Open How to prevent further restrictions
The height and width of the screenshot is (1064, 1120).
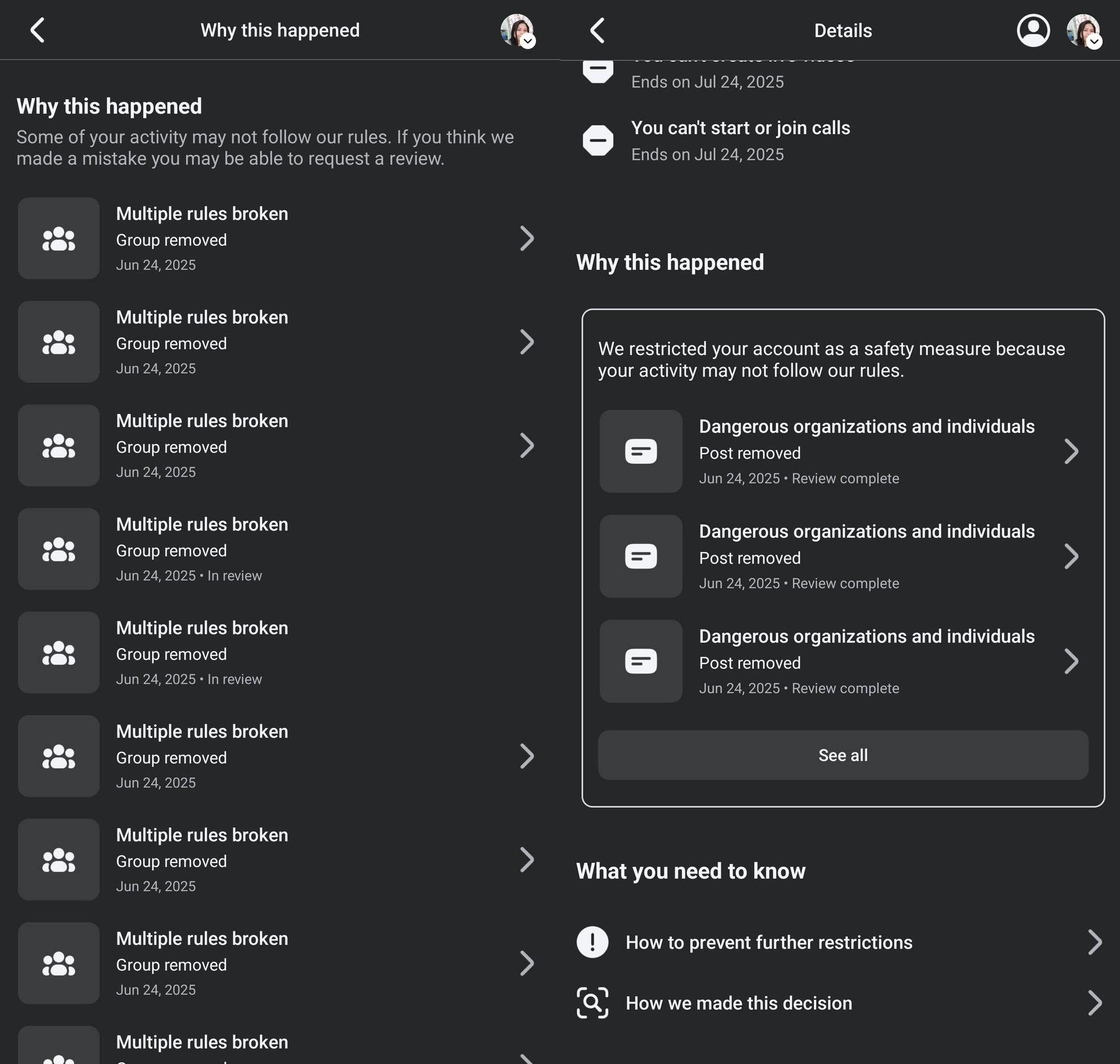pyautogui.click(x=840, y=942)
